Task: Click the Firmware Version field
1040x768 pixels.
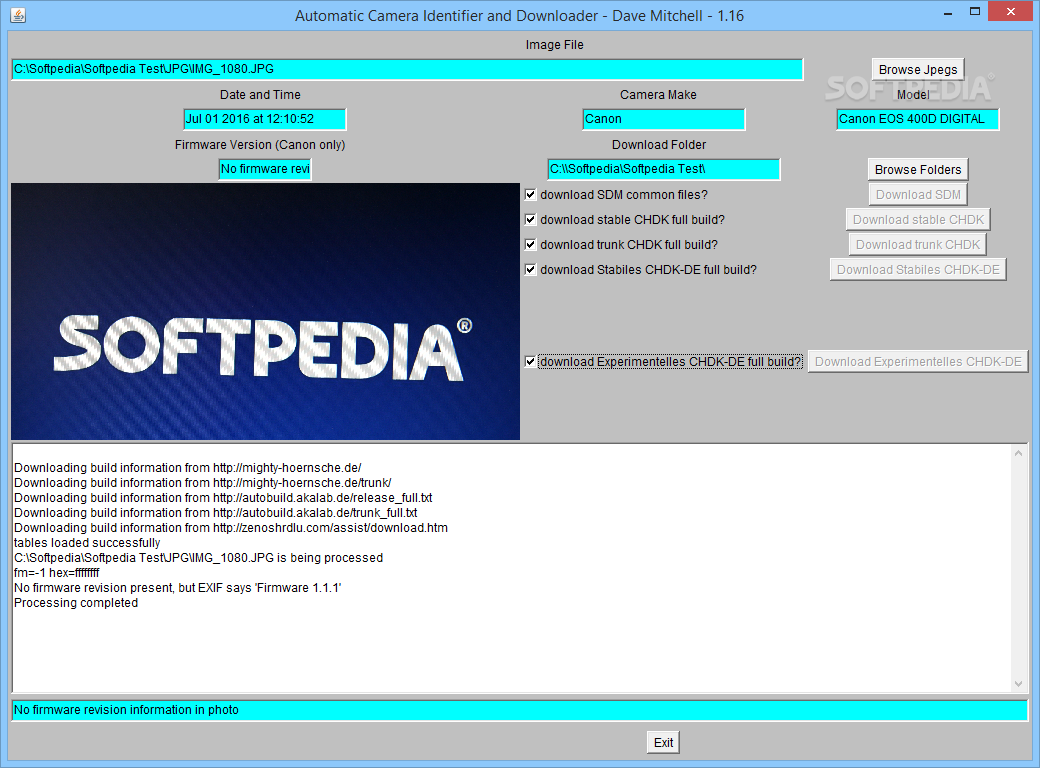Action: [x=265, y=169]
